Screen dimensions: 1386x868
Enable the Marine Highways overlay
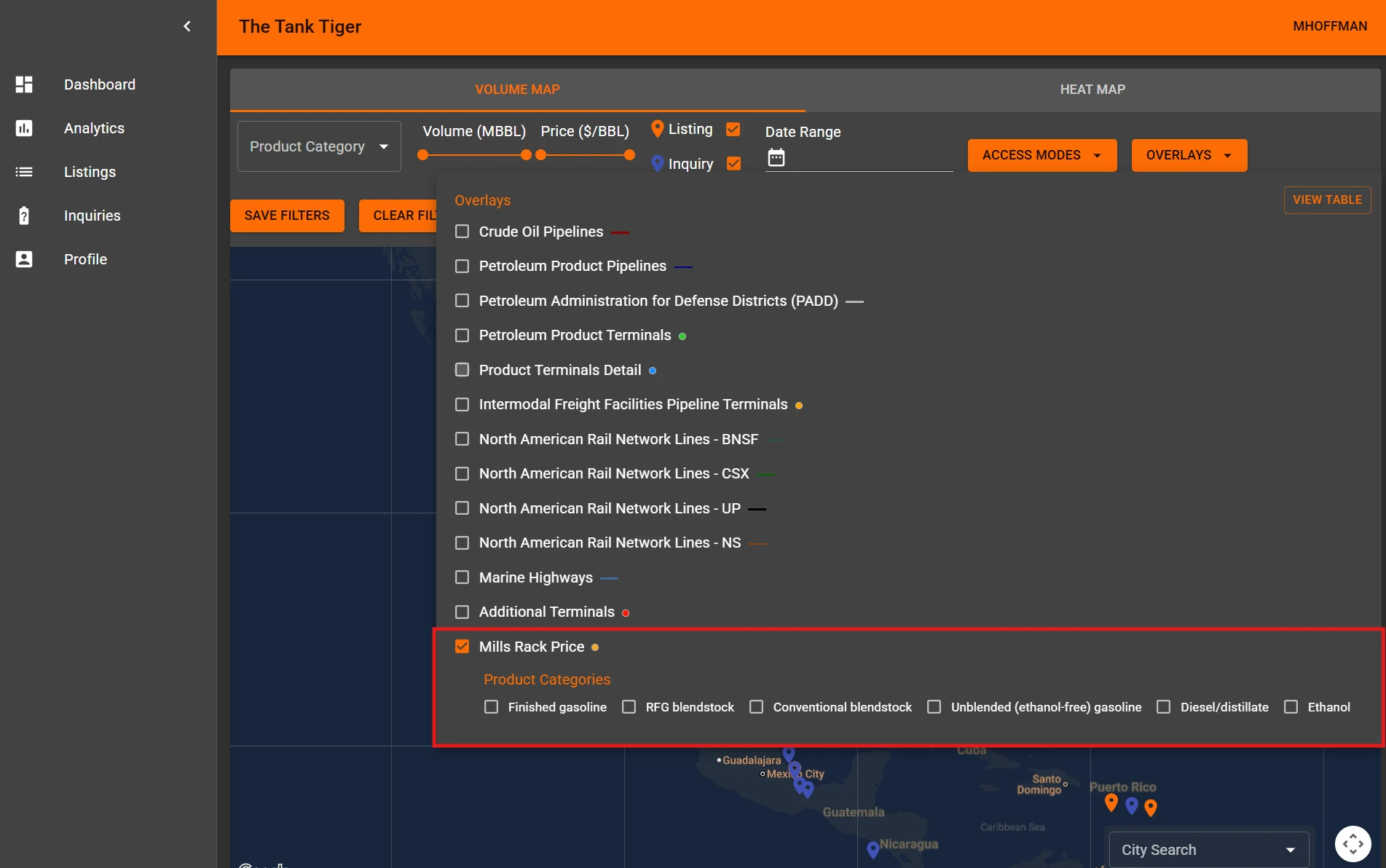tap(462, 577)
